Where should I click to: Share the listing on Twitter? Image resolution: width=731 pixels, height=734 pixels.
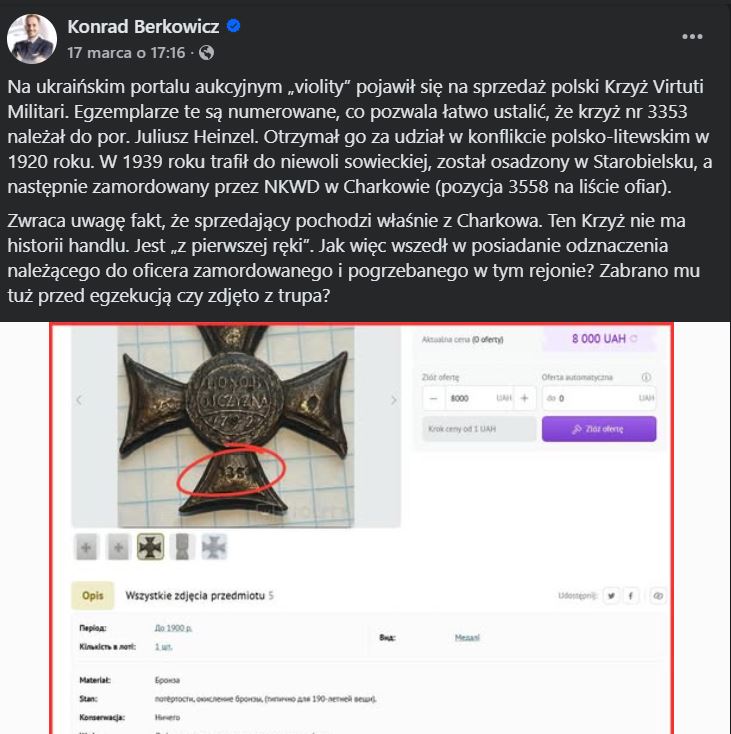click(x=609, y=596)
